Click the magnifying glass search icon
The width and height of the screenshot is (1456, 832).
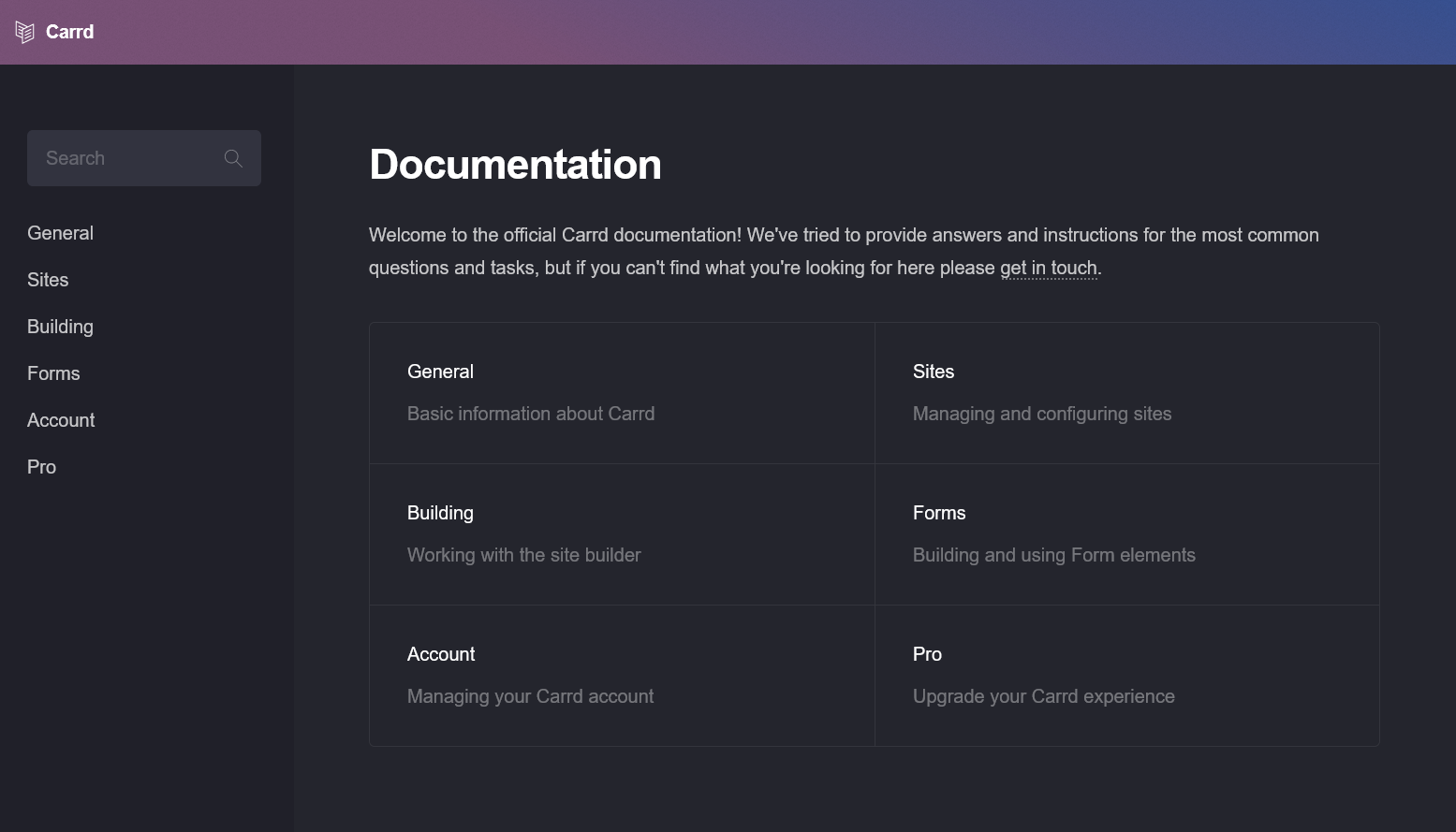pyautogui.click(x=233, y=158)
